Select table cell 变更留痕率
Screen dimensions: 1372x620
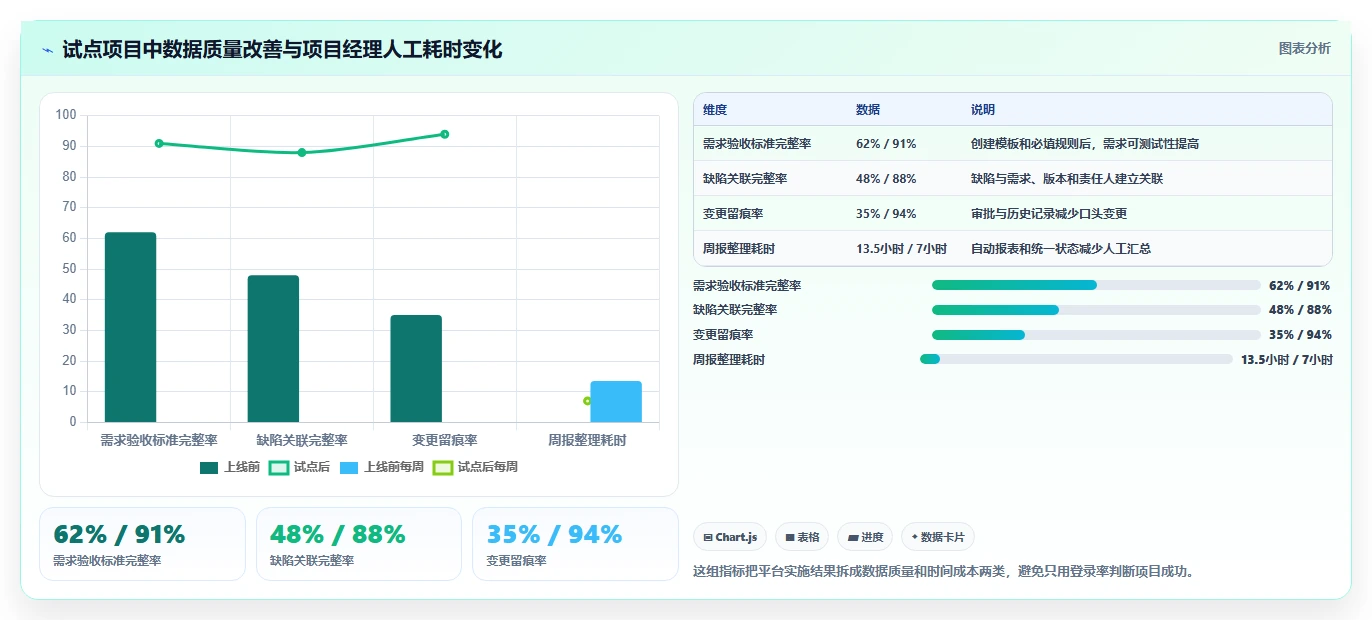coord(733,213)
